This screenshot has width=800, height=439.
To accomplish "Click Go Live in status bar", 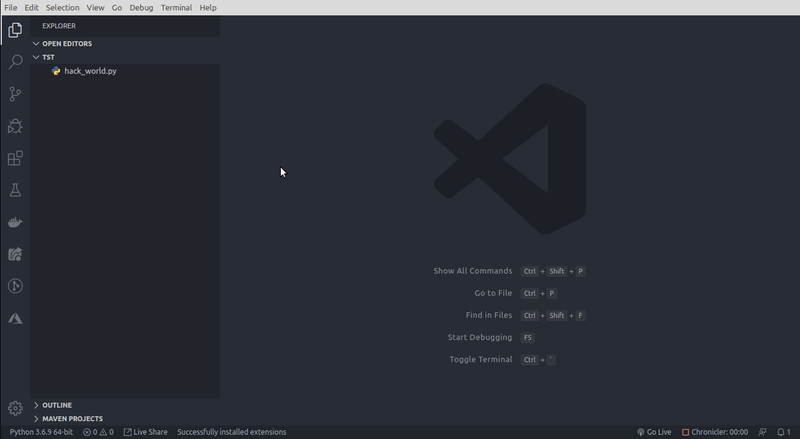I will (x=654, y=432).
